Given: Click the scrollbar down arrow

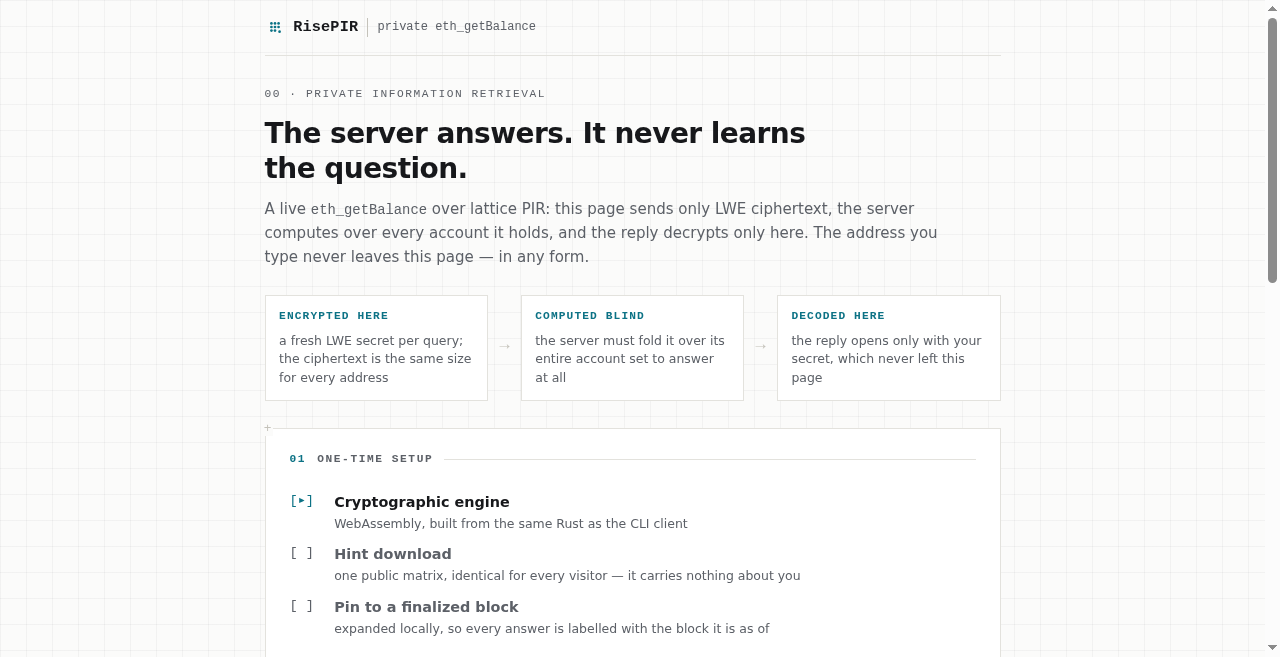Looking at the screenshot, I should [1272, 648].
